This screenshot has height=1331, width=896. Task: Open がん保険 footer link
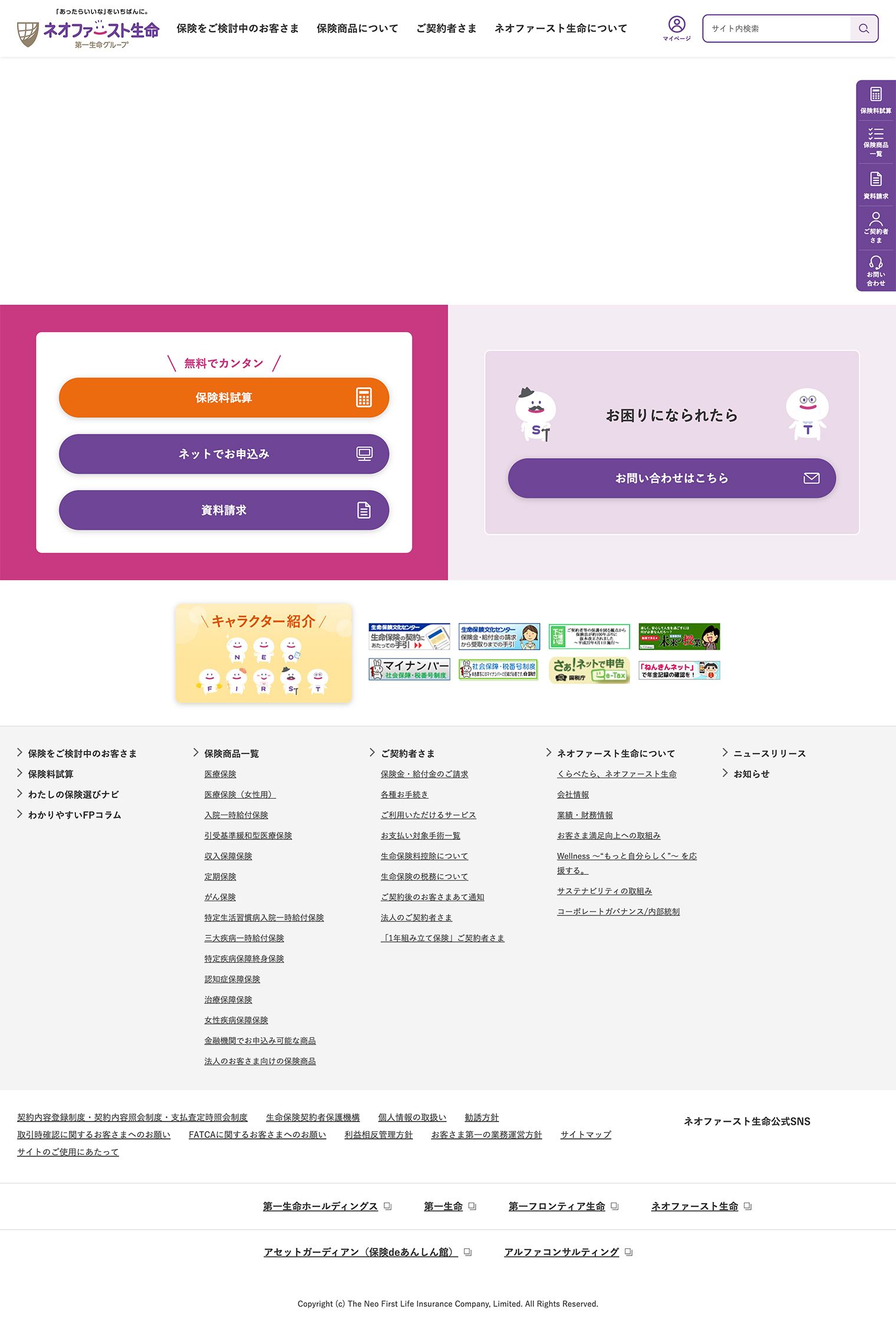tap(220, 897)
